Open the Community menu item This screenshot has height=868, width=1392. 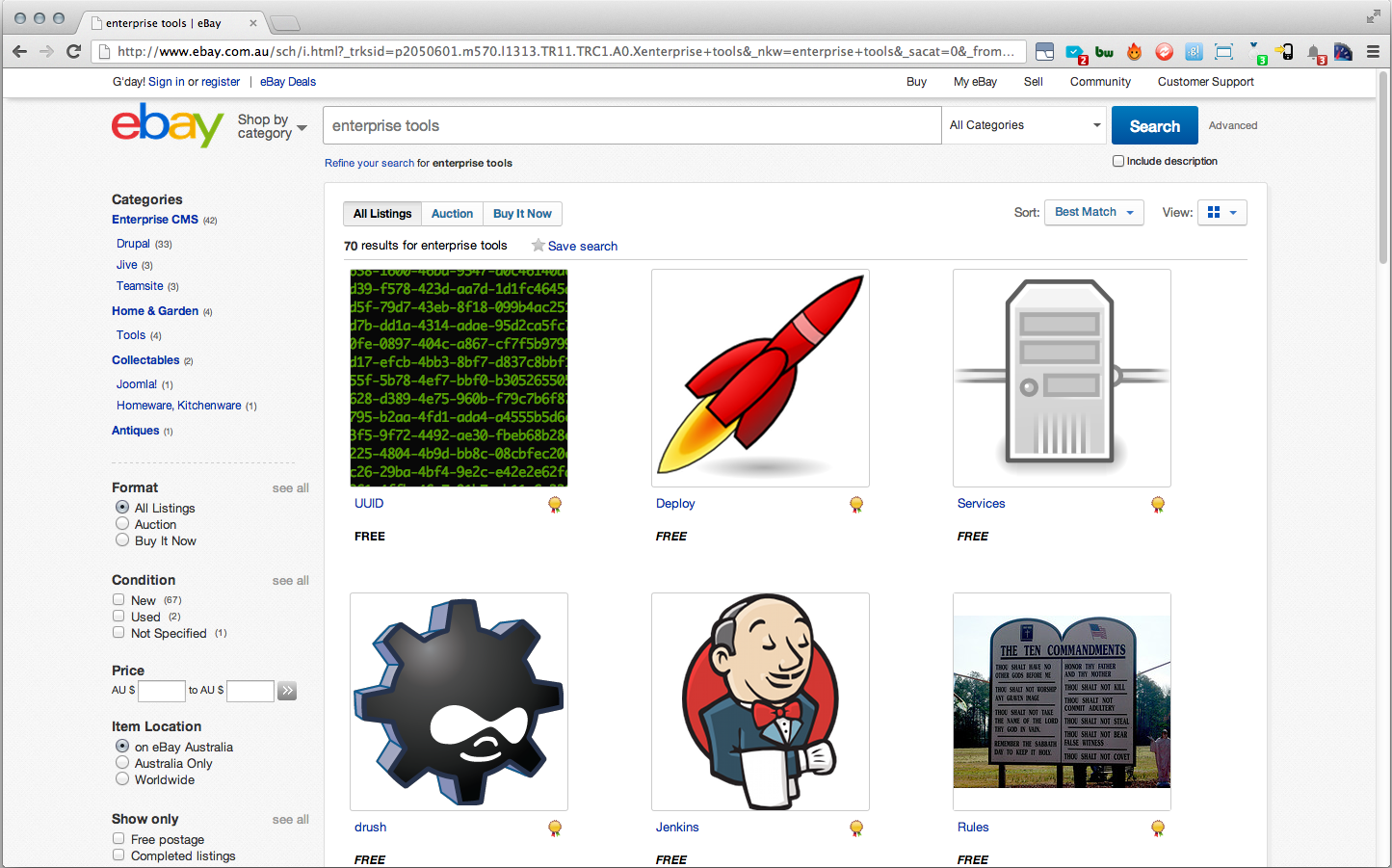coord(1100,82)
